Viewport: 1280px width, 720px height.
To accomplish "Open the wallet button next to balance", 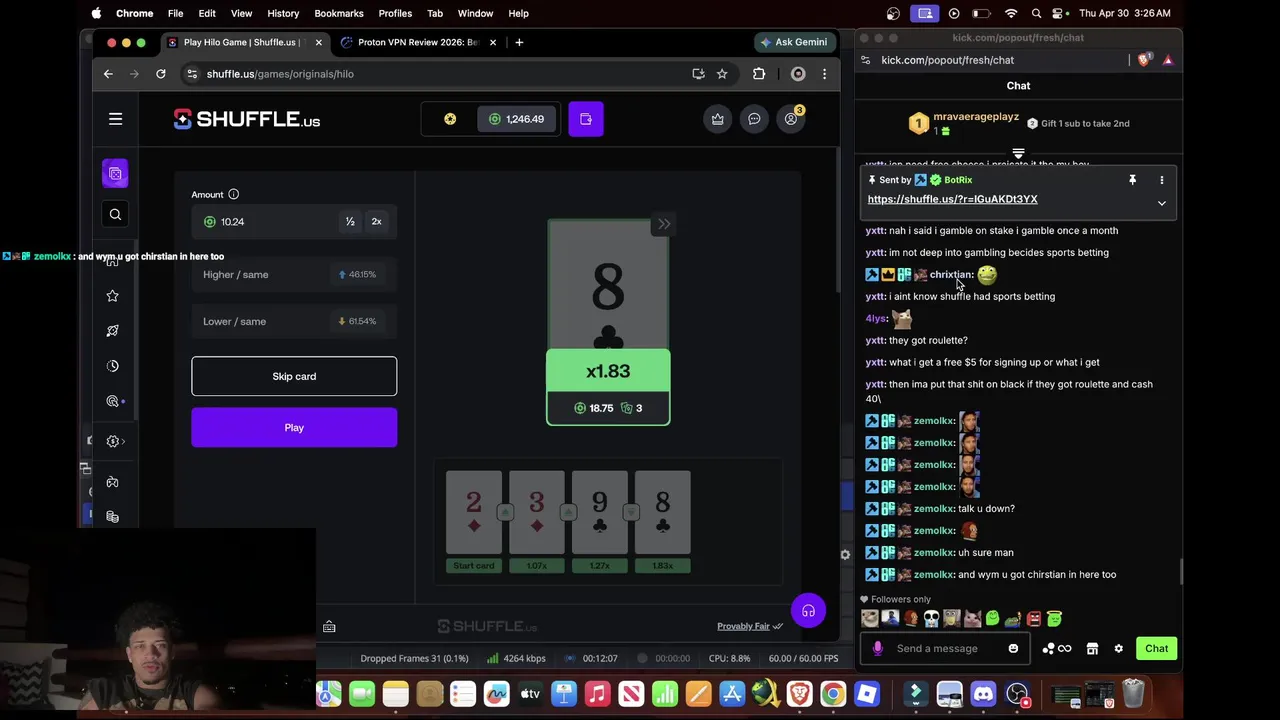I will (x=586, y=119).
